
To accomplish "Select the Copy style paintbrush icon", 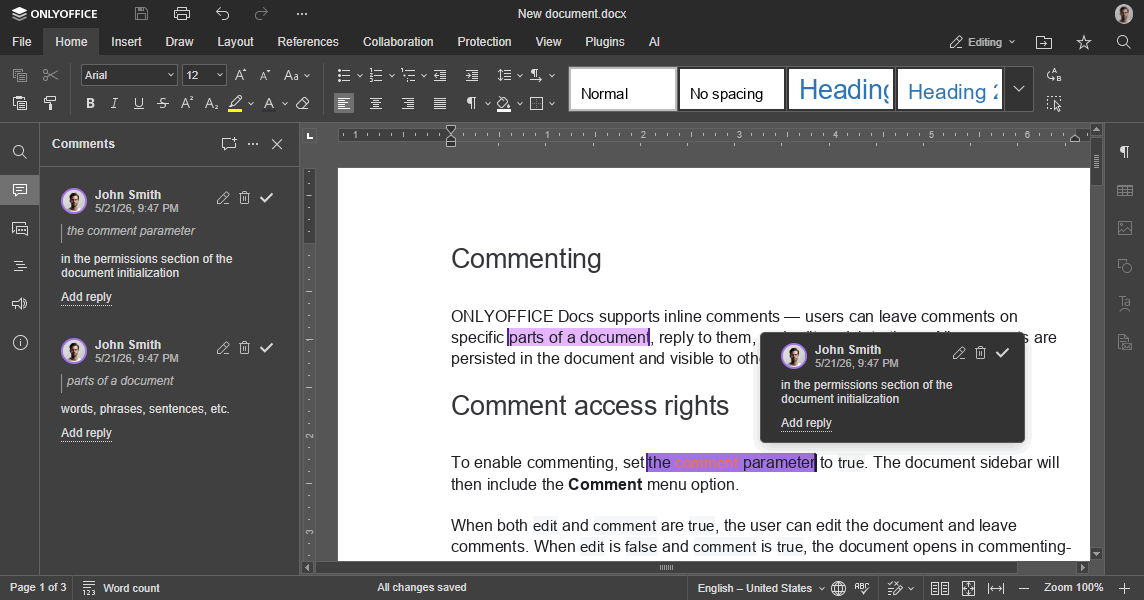I will (x=50, y=104).
